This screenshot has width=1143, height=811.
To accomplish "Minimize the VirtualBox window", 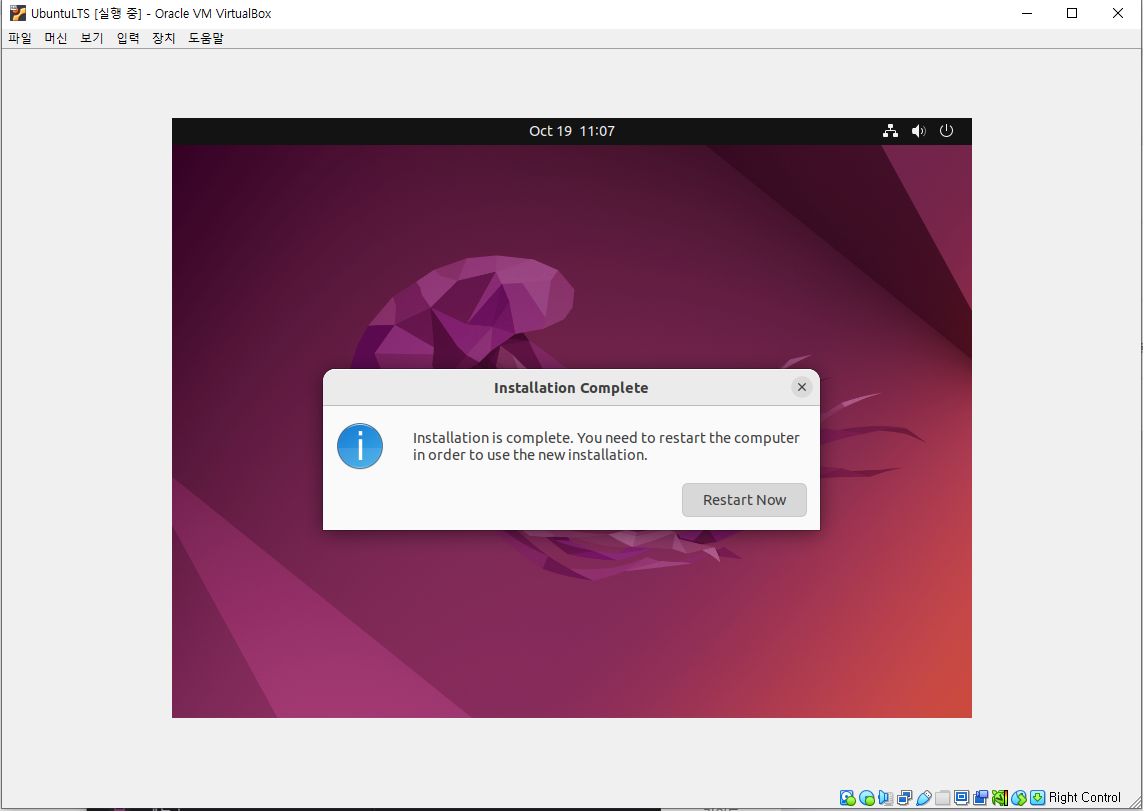I will (1027, 13).
